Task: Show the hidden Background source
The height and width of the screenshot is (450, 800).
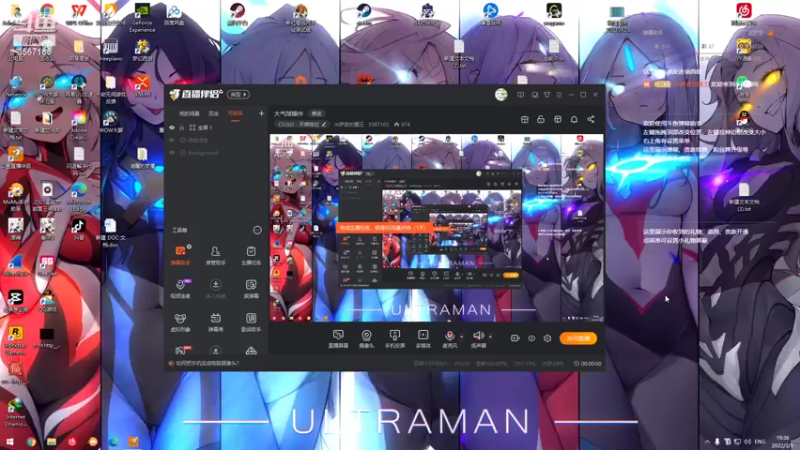Action: 172,153
